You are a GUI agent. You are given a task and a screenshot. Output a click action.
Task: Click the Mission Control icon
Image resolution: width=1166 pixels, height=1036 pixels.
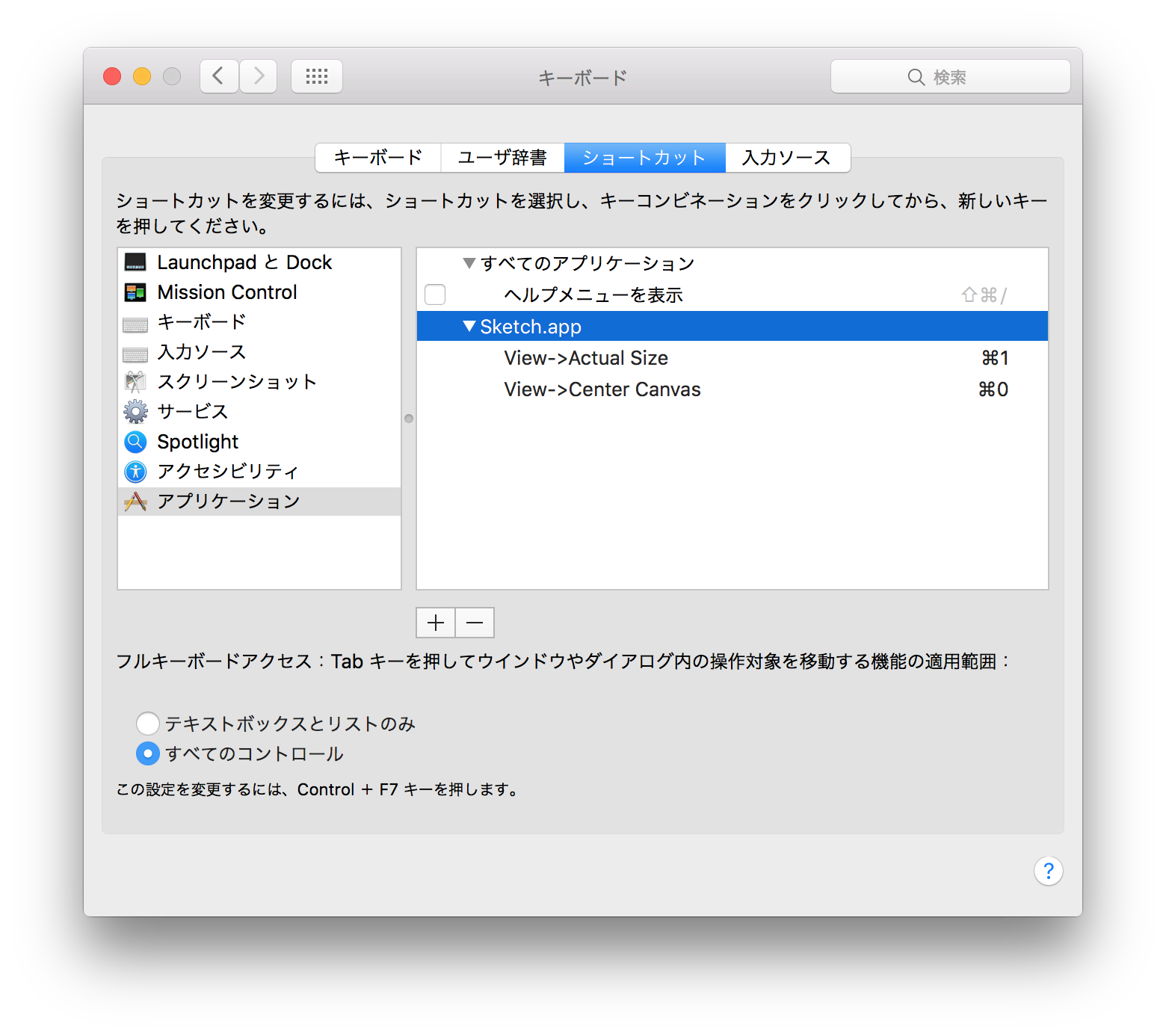coord(135,292)
